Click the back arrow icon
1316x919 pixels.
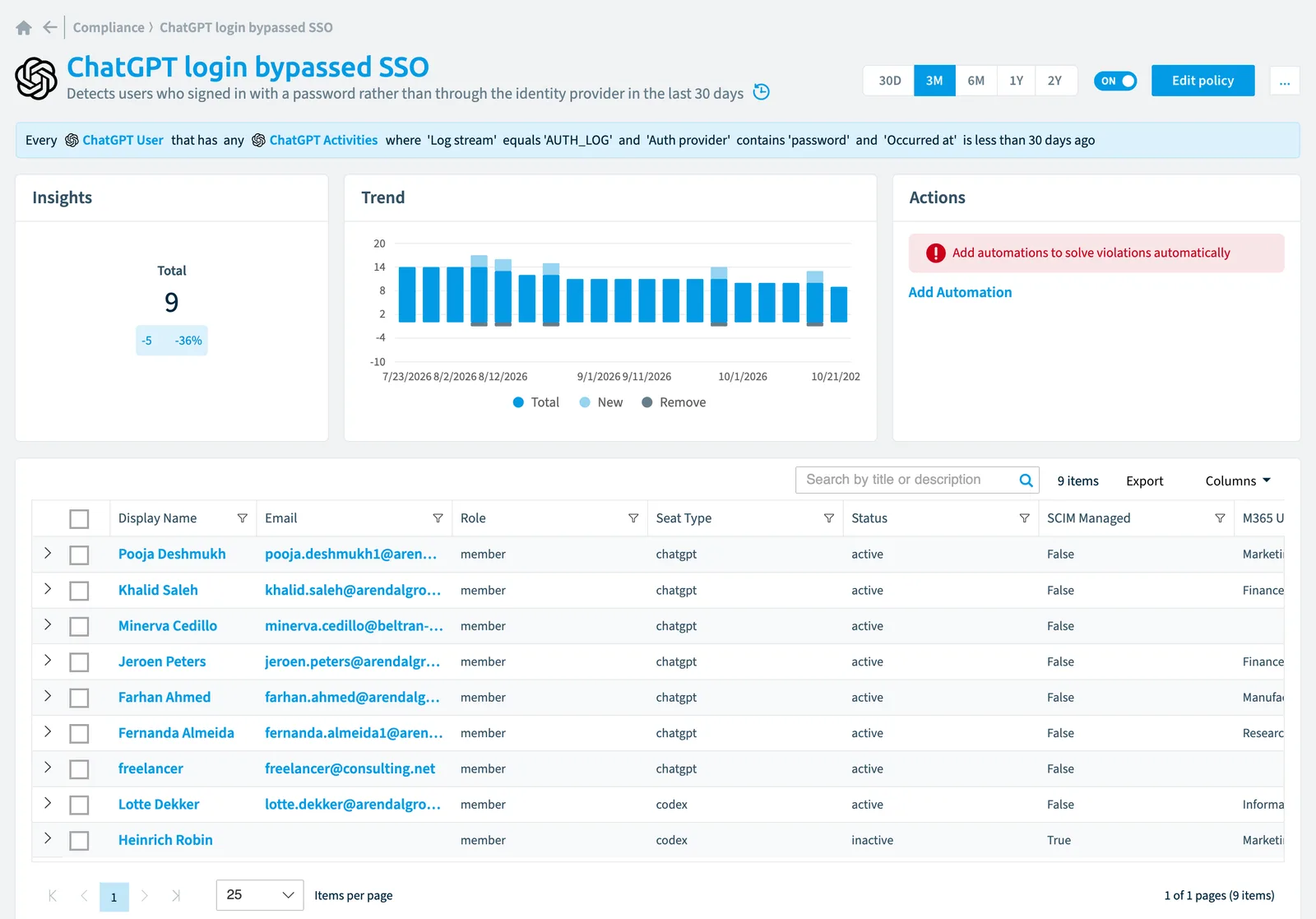click(50, 27)
